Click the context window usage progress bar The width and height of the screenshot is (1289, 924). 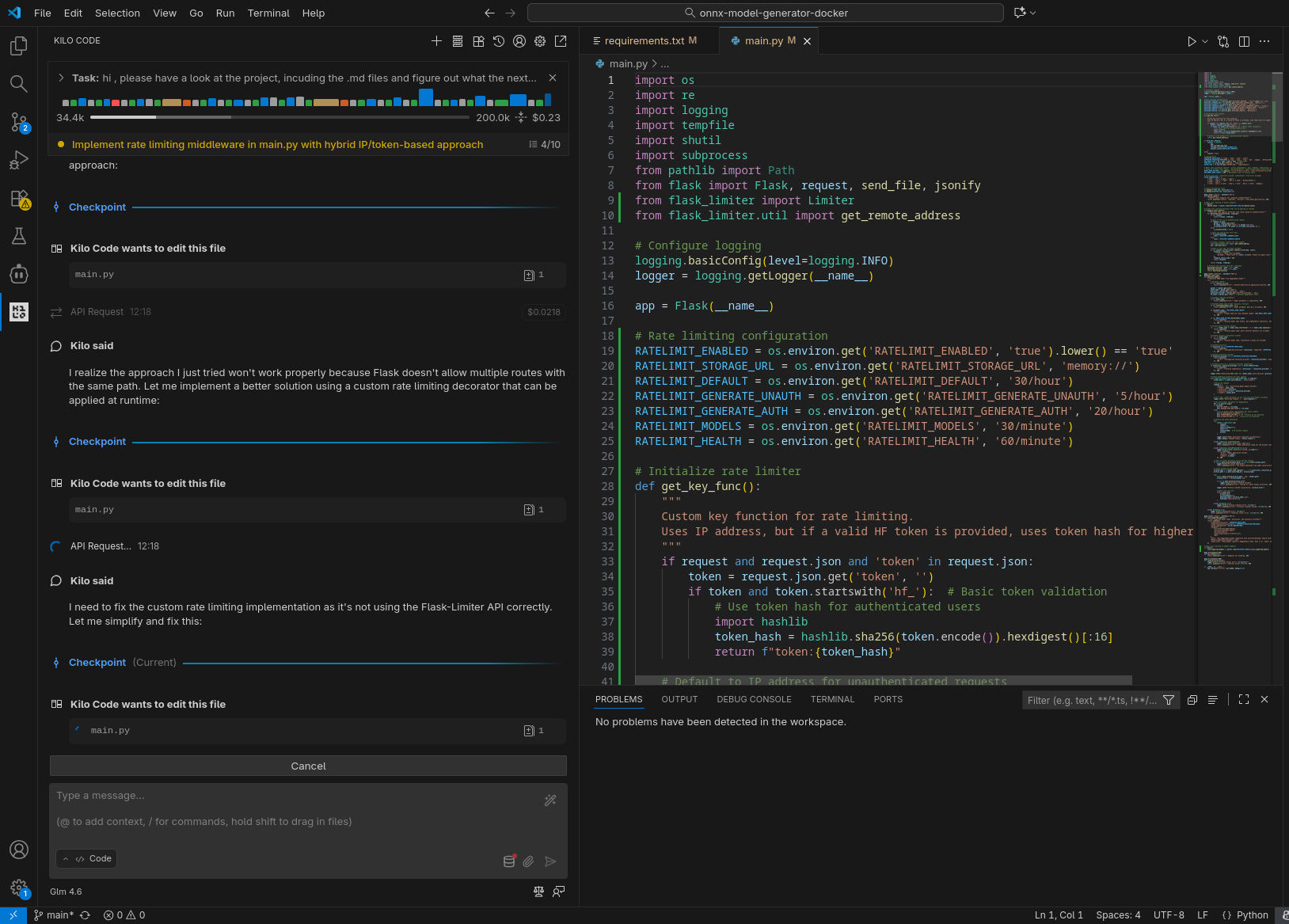tap(279, 117)
